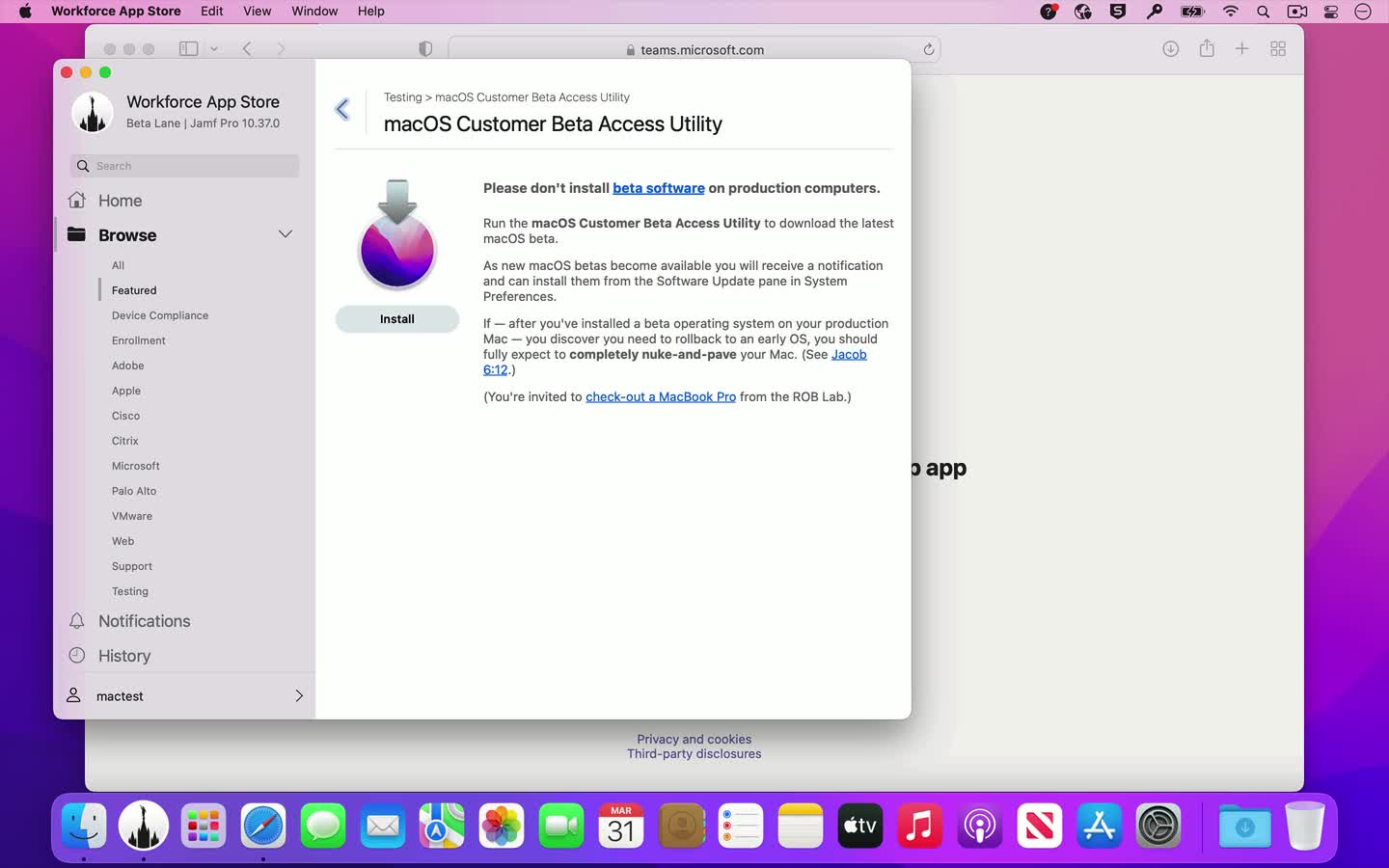Open Control Center in menu bar
Viewport: 1389px width, 868px height.
click(1331, 12)
